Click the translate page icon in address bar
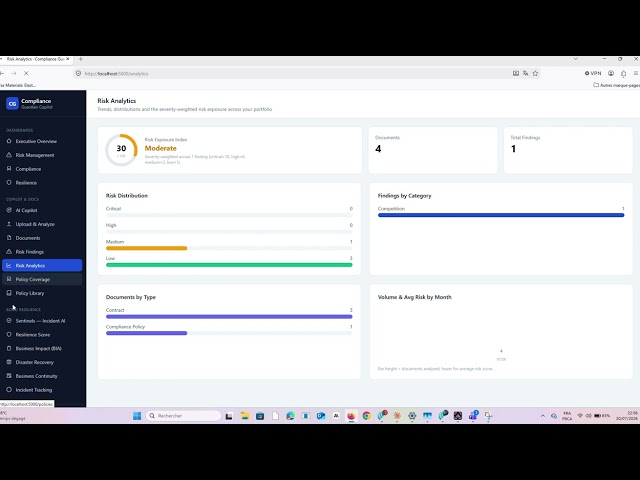The width and height of the screenshot is (640, 480). click(x=526, y=73)
